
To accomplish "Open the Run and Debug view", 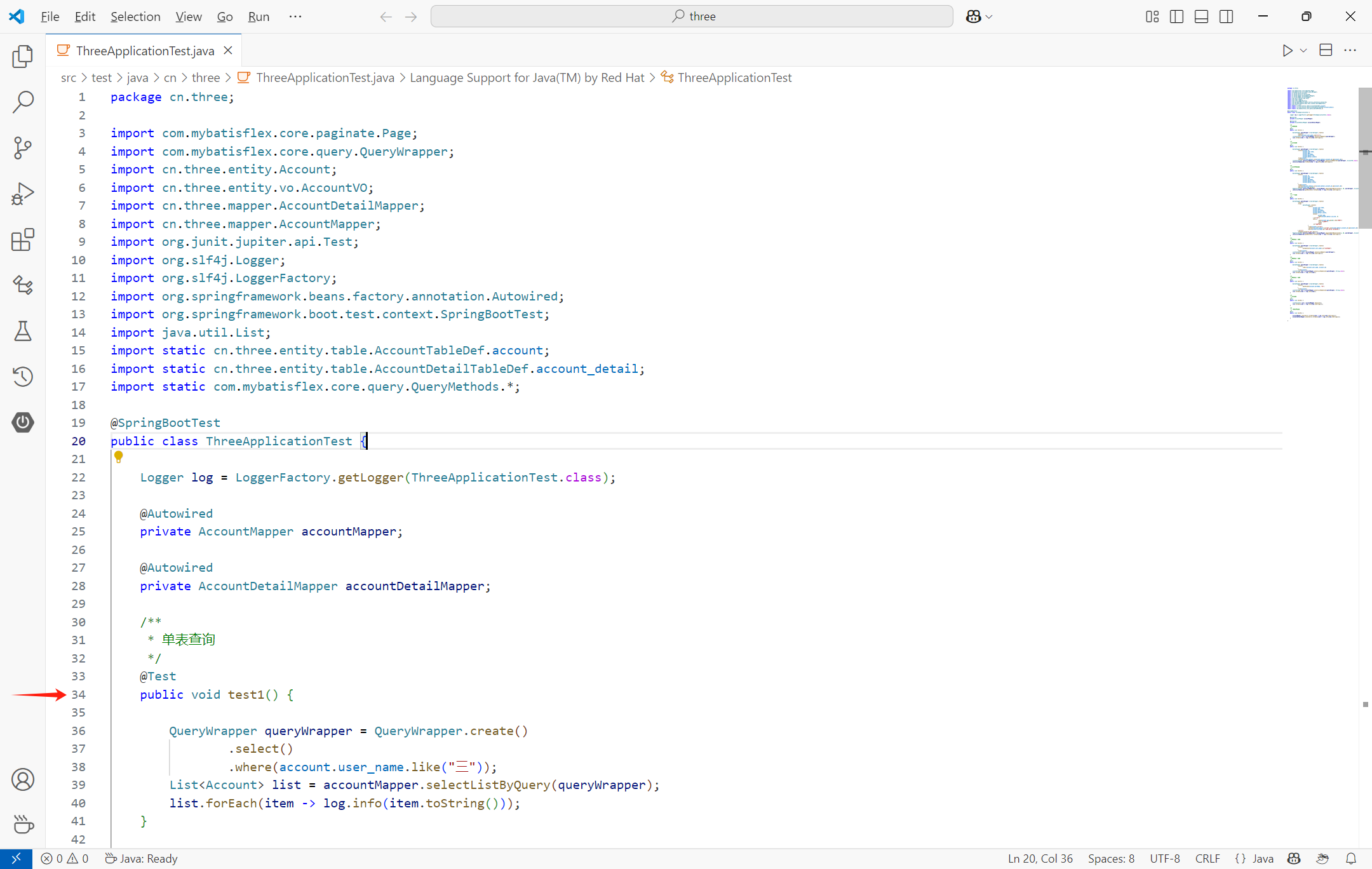I will [x=22, y=194].
